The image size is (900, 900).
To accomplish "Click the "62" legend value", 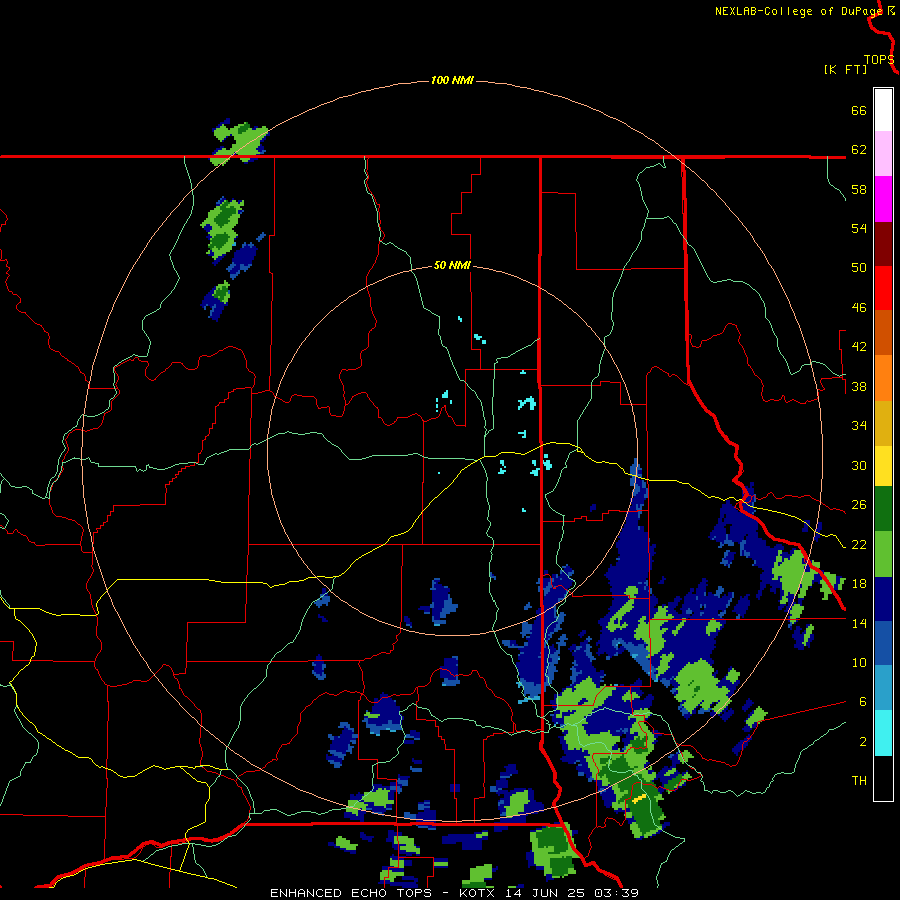I will 859,150.
